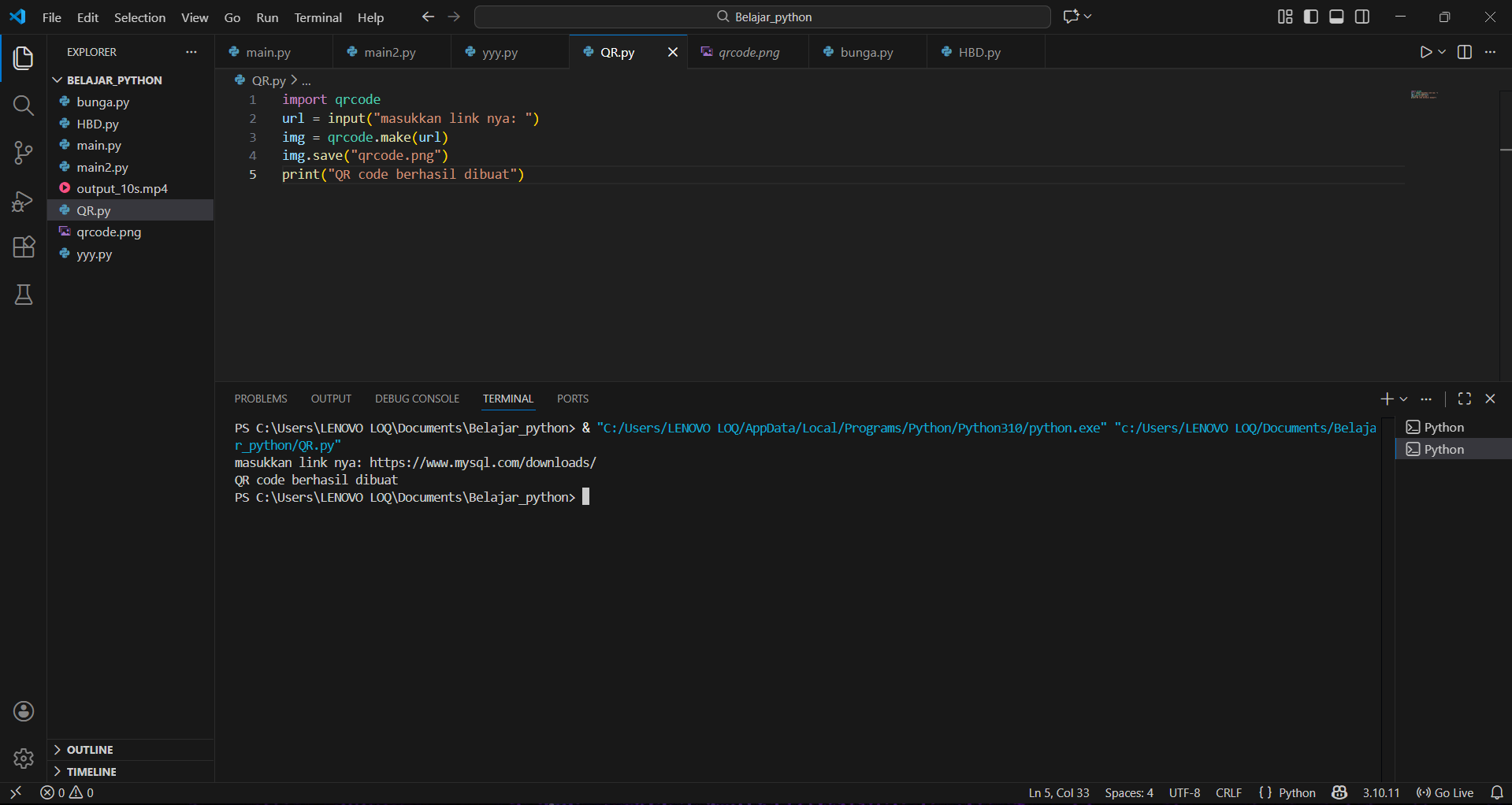Open the Terminal menu in menu bar
Screen dimensions: 1512x805
click(x=318, y=17)
